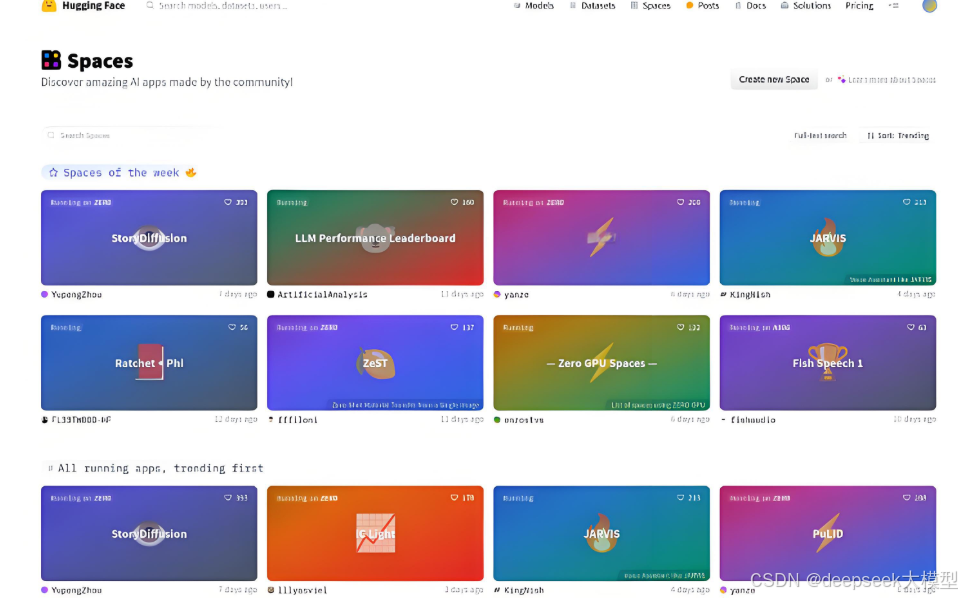Viewport: 962px width, 598px height.
Task: Open StoryDiffusion card in Spaces of the week
Action: [x=149, y=237]
